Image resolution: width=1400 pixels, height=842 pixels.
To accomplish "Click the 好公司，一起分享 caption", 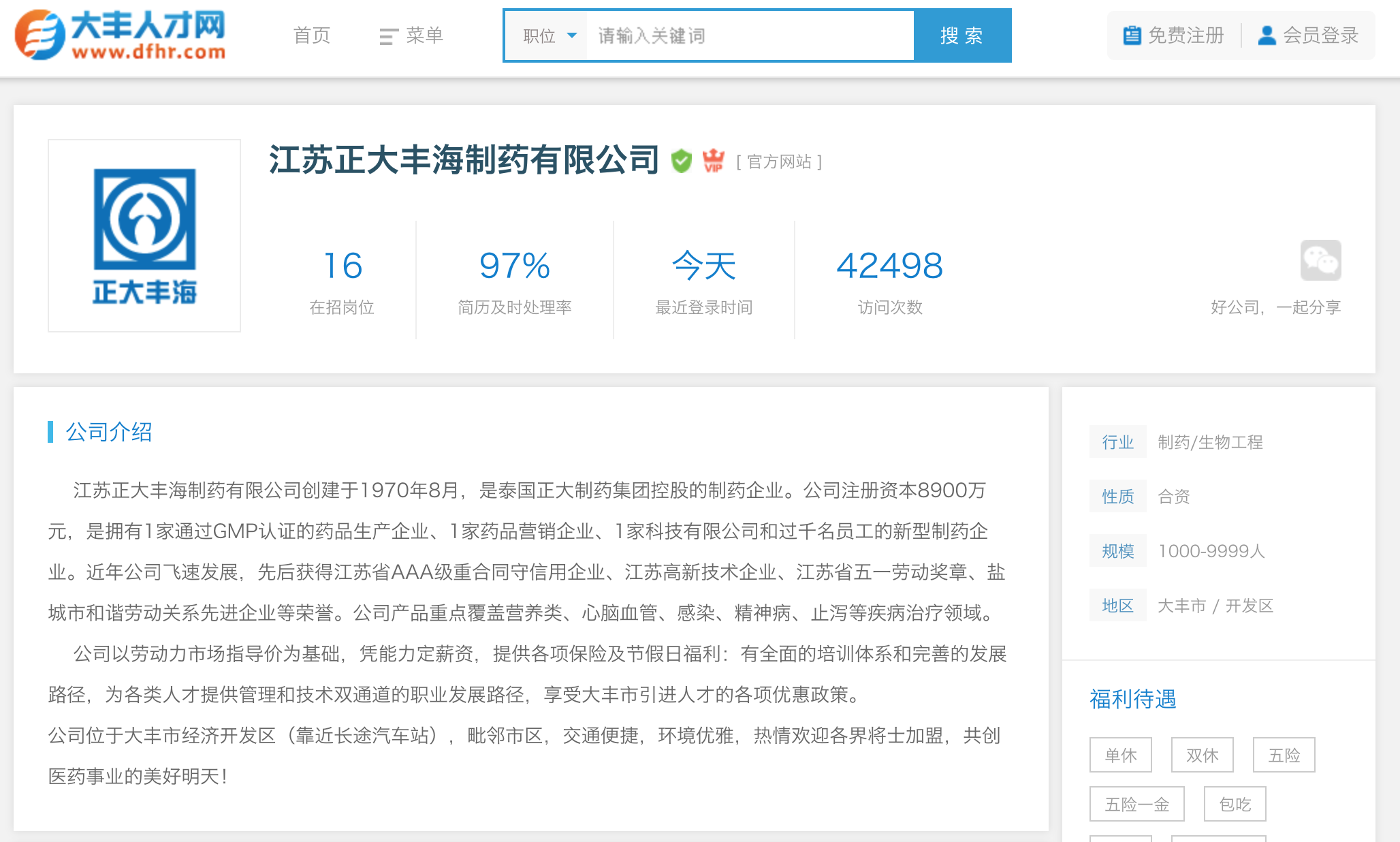I will [x=1276, y=307].
